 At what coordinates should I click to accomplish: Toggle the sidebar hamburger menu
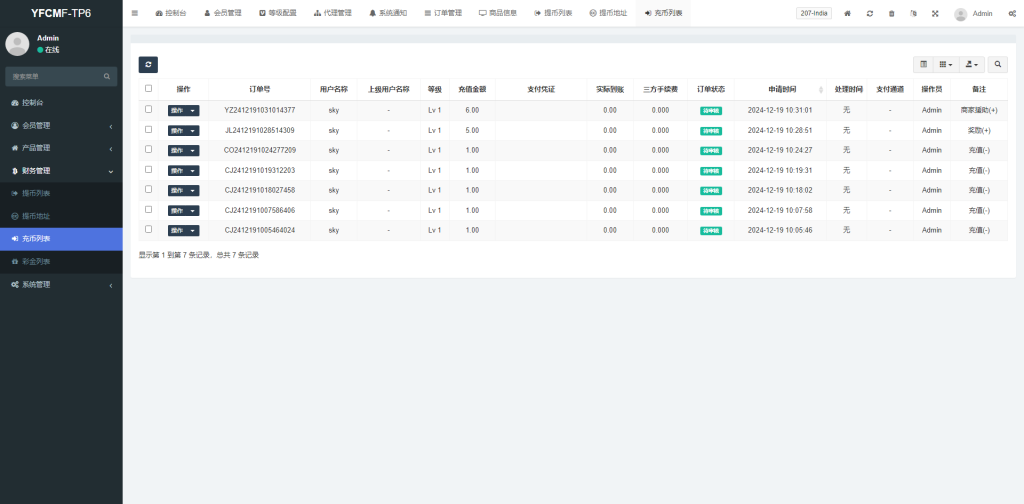[x=135, y=13]
